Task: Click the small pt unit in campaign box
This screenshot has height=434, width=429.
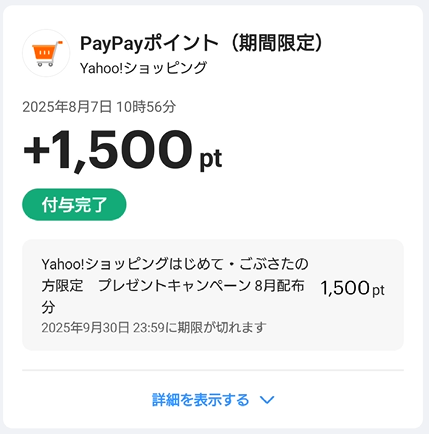Action: pos(378,290)
